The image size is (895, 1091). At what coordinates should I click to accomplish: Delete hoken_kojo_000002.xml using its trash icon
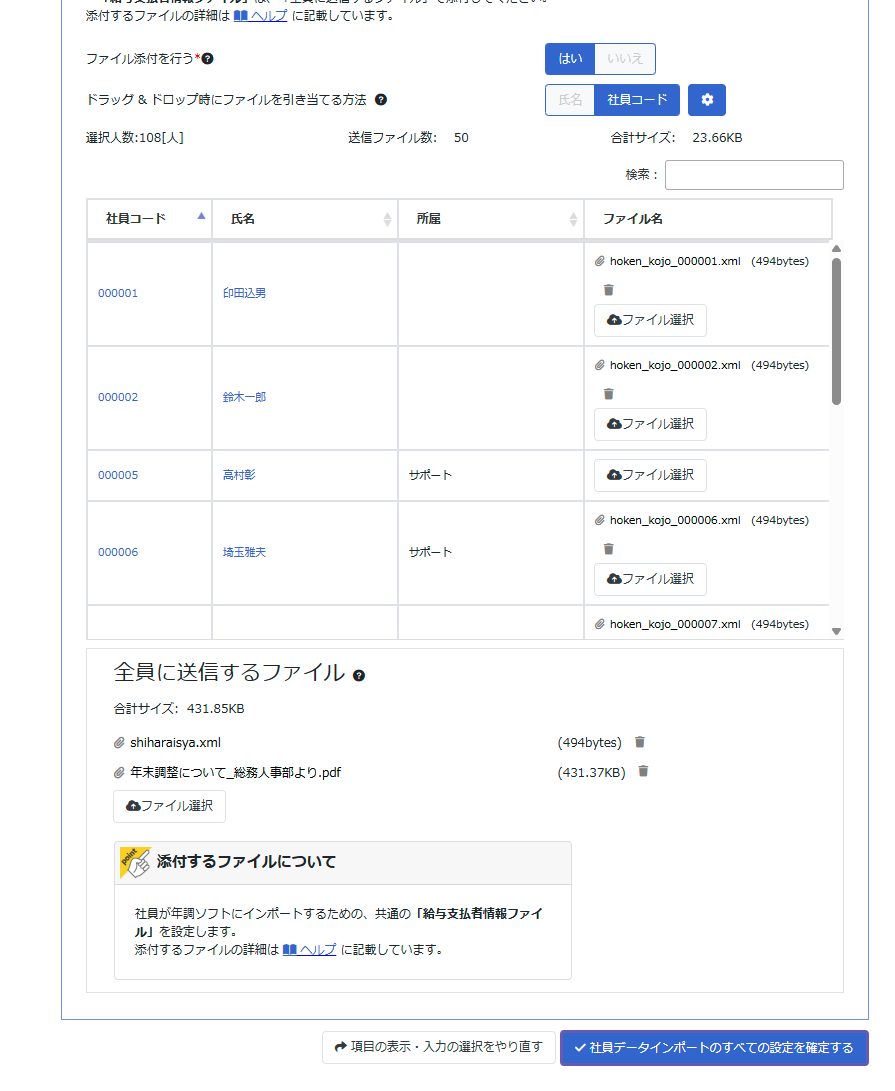[x=608, y=394]
